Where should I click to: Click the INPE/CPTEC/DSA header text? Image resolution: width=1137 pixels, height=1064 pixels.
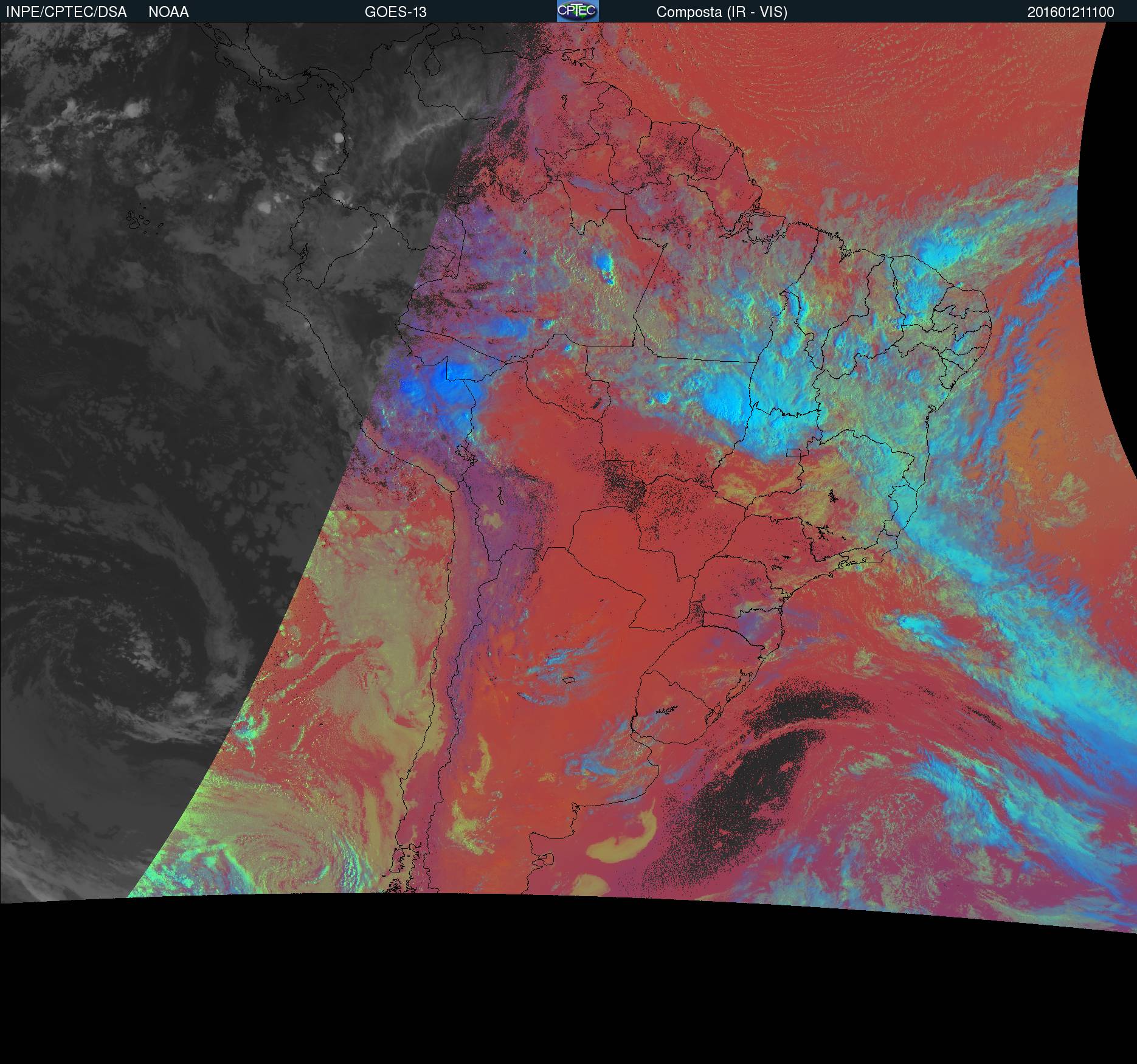(66, 12)
